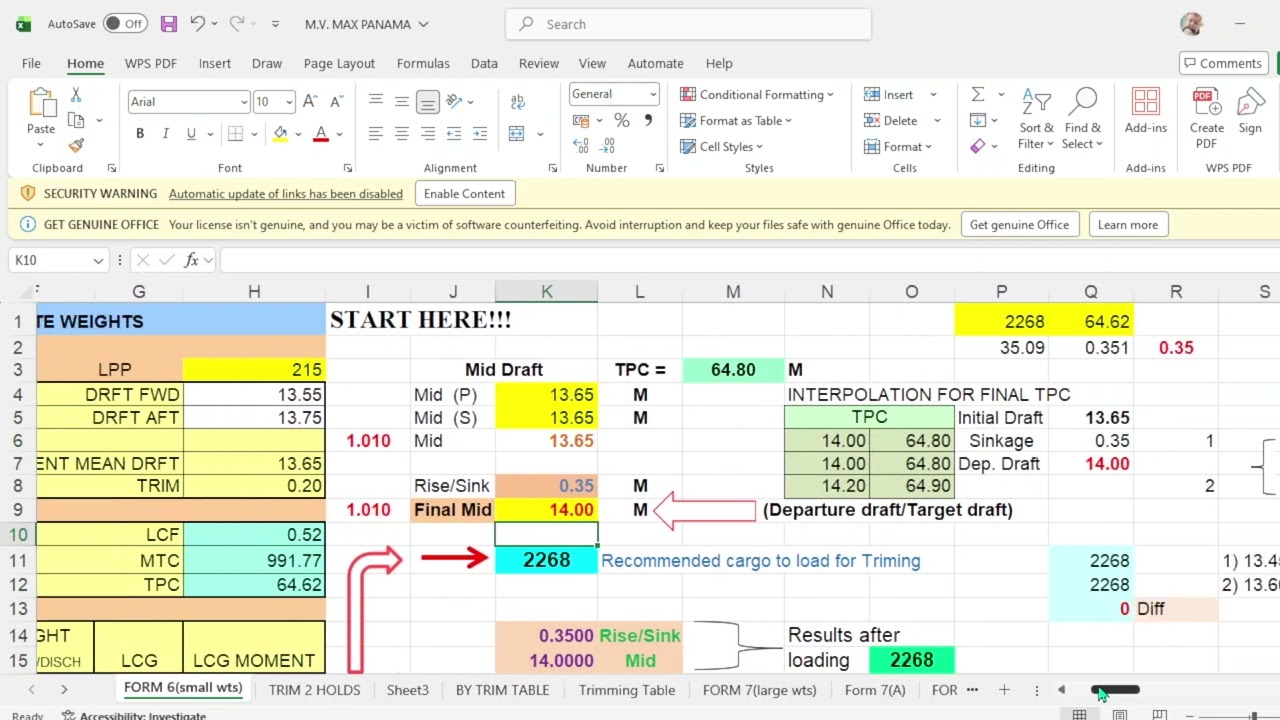Click the Enable Content button
1280x720 pixels.
coord(464,194)
